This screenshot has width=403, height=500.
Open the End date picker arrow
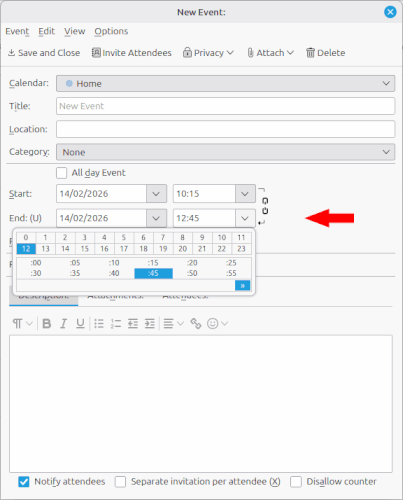click(156, 218)
